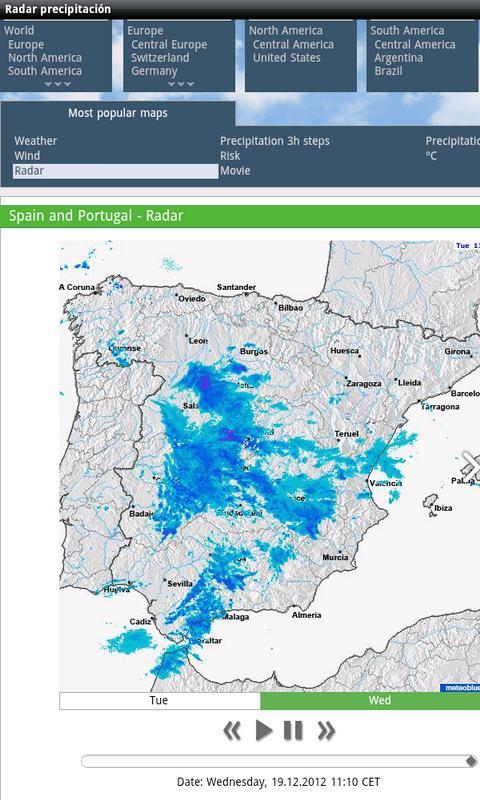Open United States region link

(287, 58)
